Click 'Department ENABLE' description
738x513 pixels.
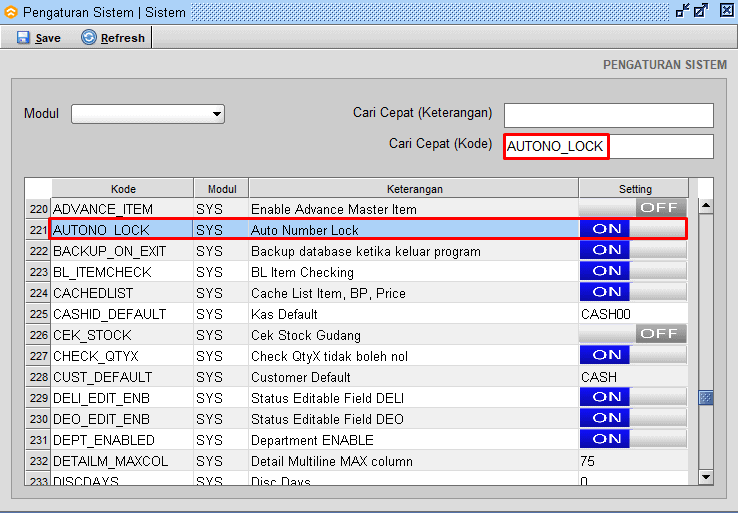click(x=312, y=440)
